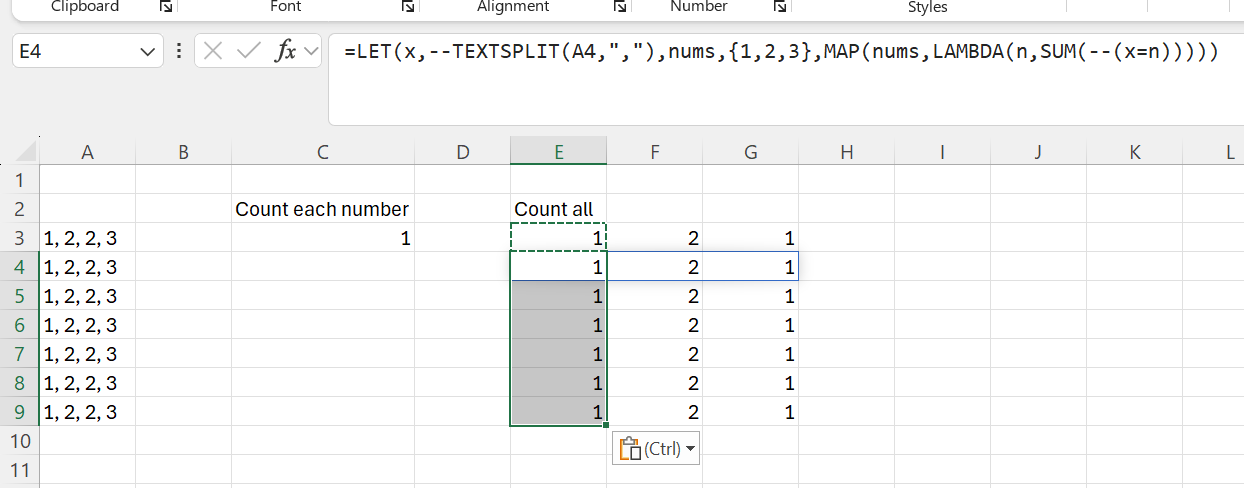This screenshot has height=488, width=1244.
Task: Click cell G4 with value 1
Action: [x=750, y=267]
